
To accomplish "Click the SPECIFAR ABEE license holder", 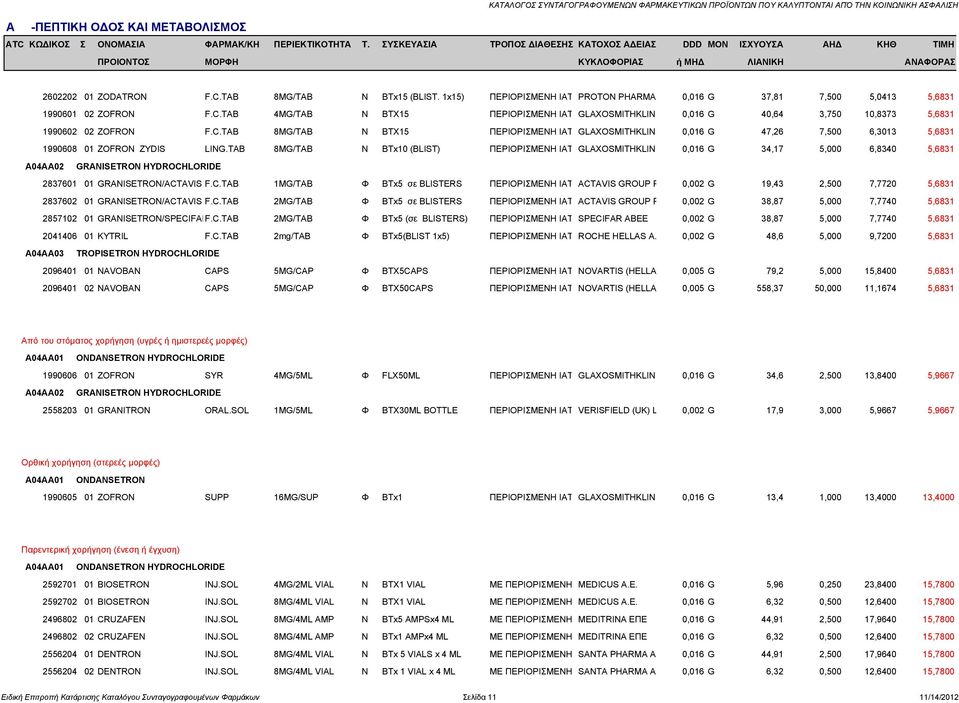I will [613, 218].
